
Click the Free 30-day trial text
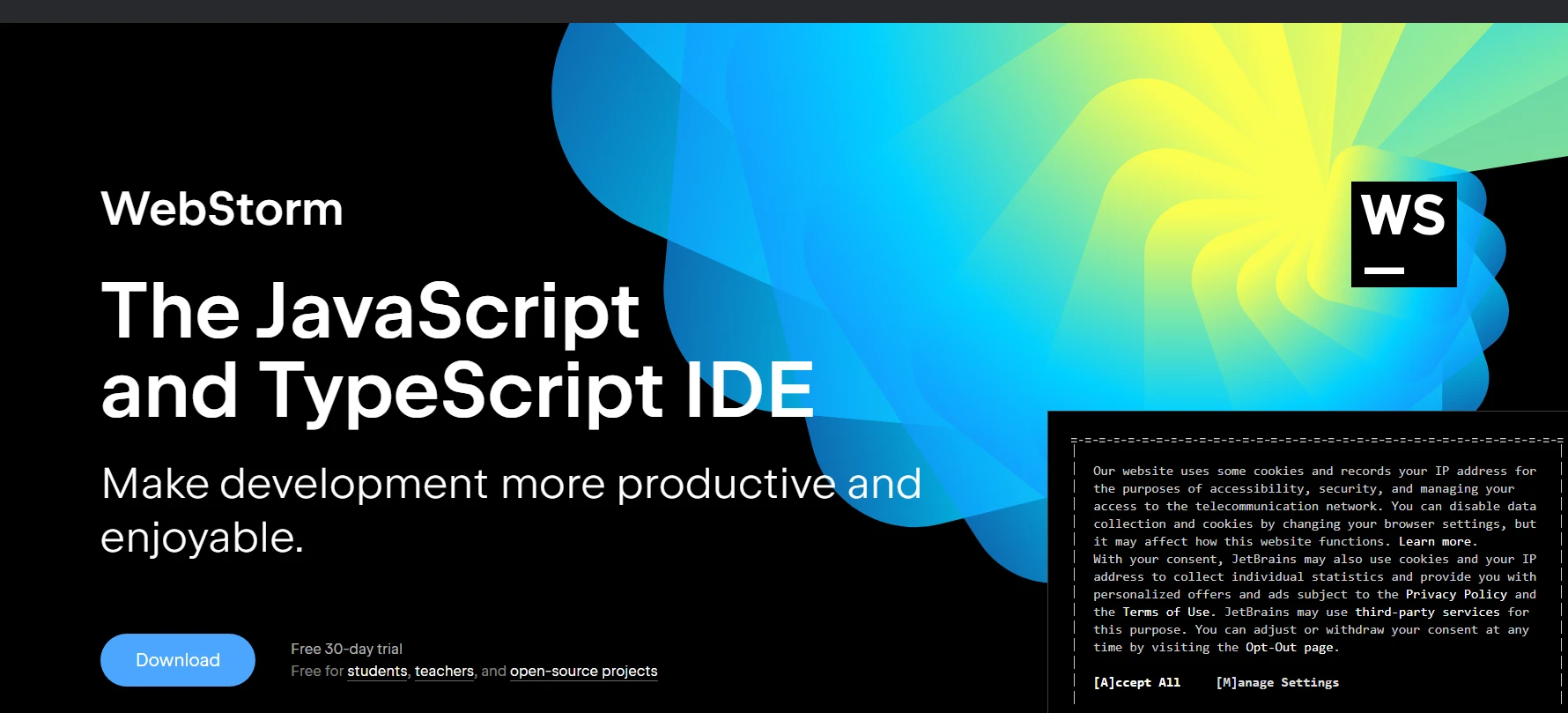(346, 650)
